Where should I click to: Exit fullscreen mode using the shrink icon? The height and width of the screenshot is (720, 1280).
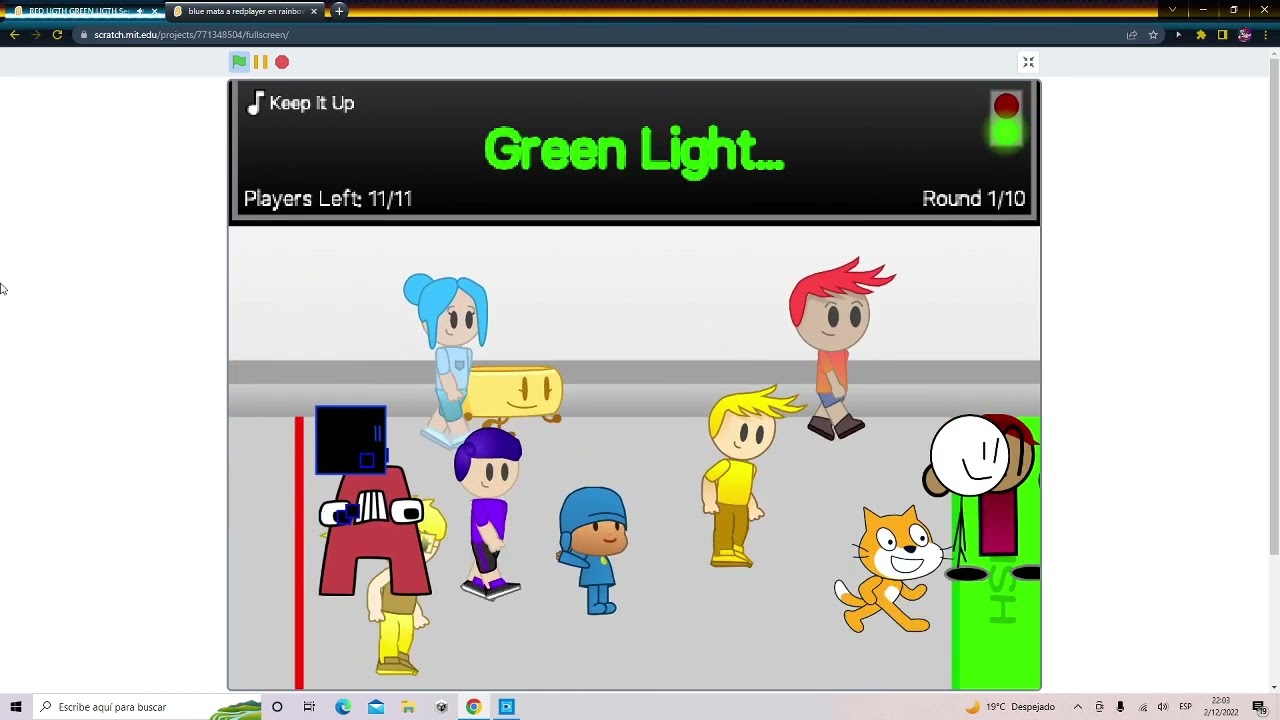point(1028,62)
